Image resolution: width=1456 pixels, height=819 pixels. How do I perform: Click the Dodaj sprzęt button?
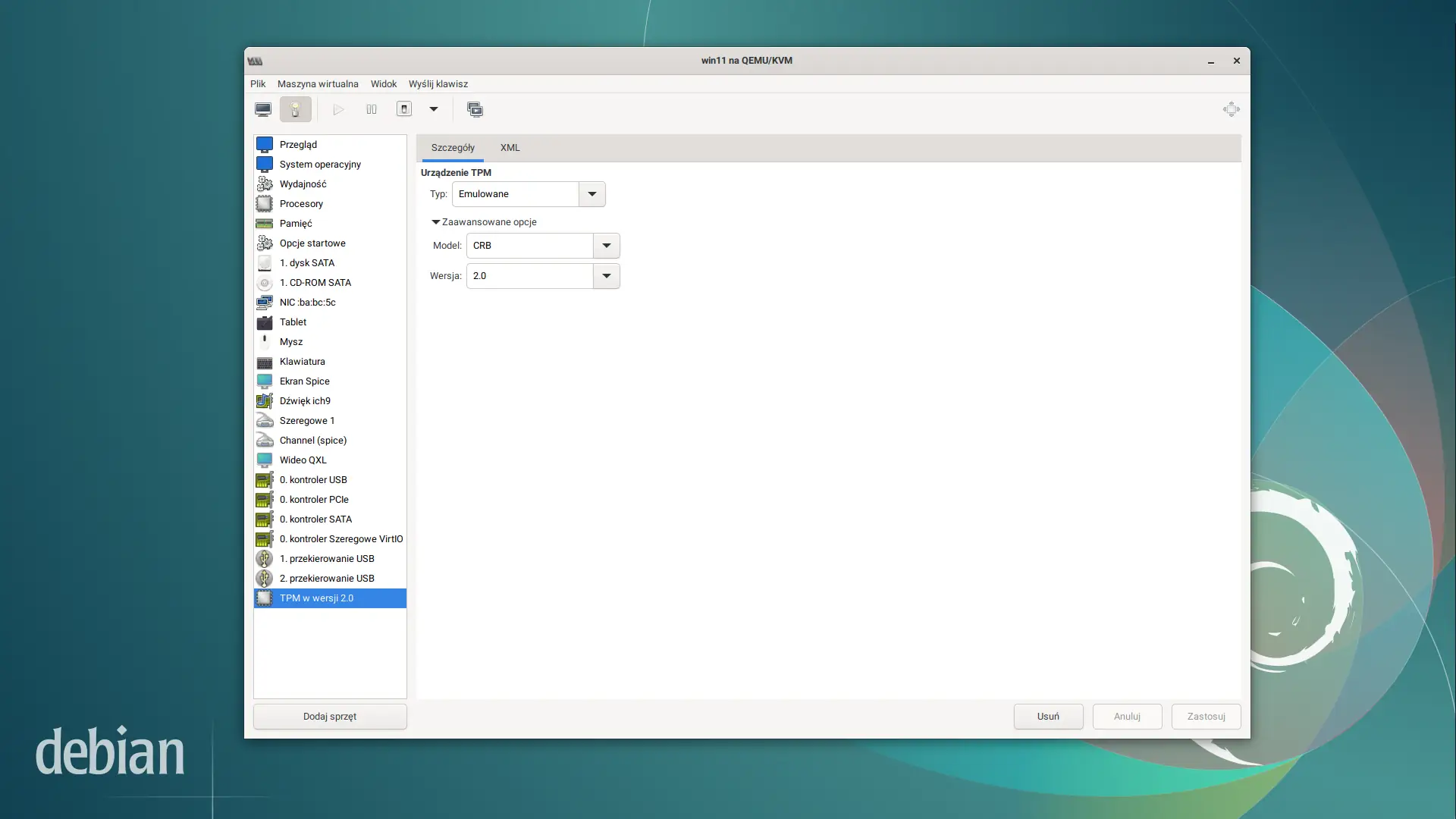tap(330, 717)
